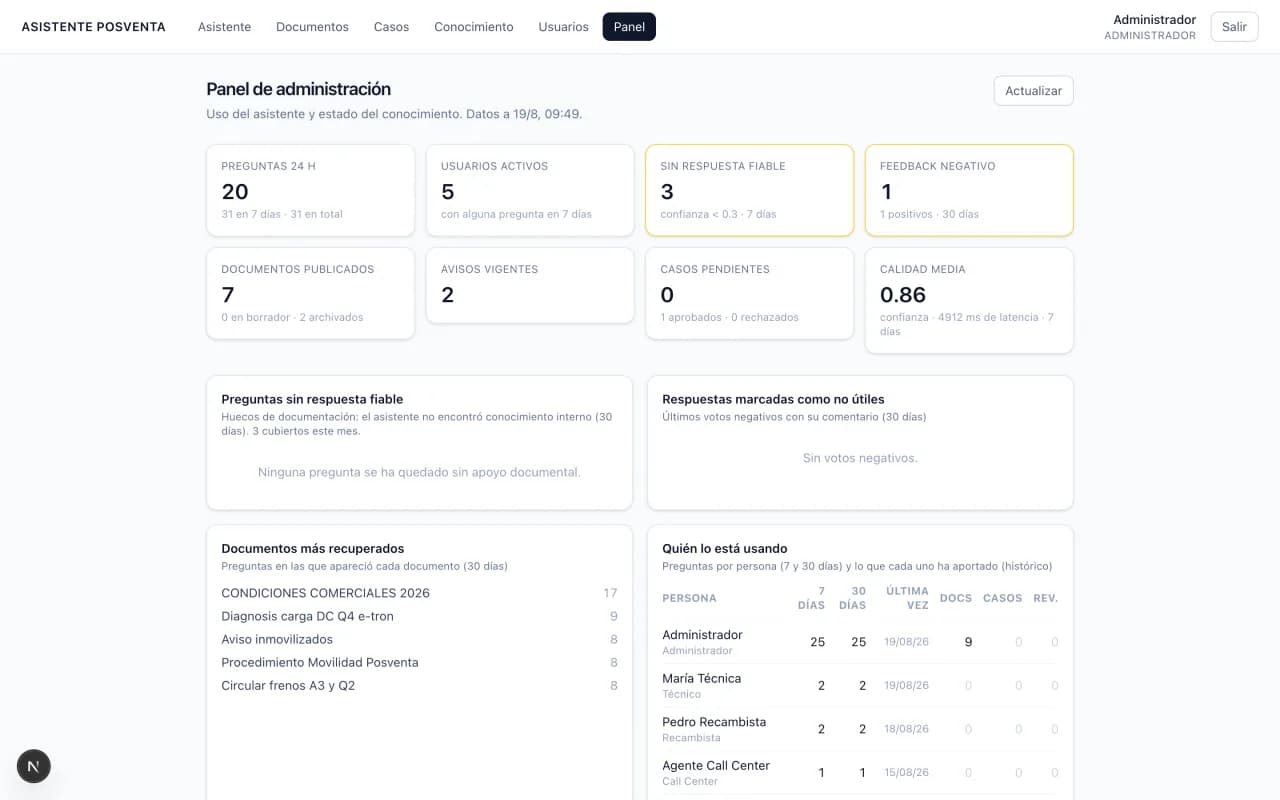Click the Administrador account name in header

point(1154,20)
